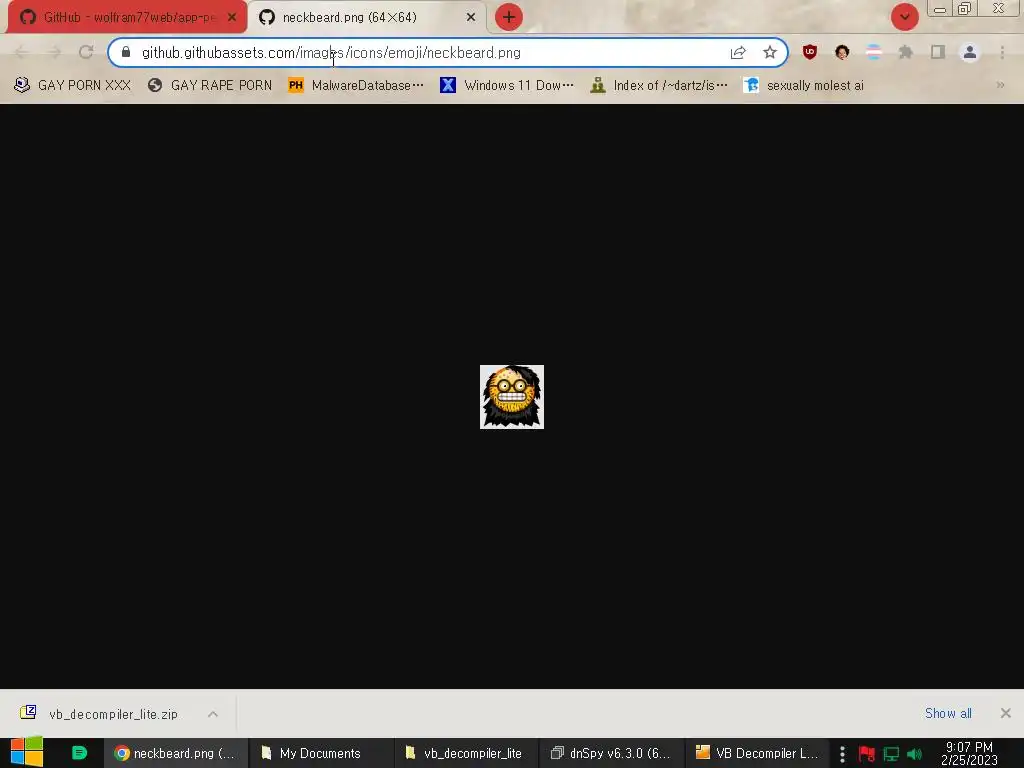Go forward with the forward arrow
Viewport: 1024px width, 768px height.
(54, 52)
